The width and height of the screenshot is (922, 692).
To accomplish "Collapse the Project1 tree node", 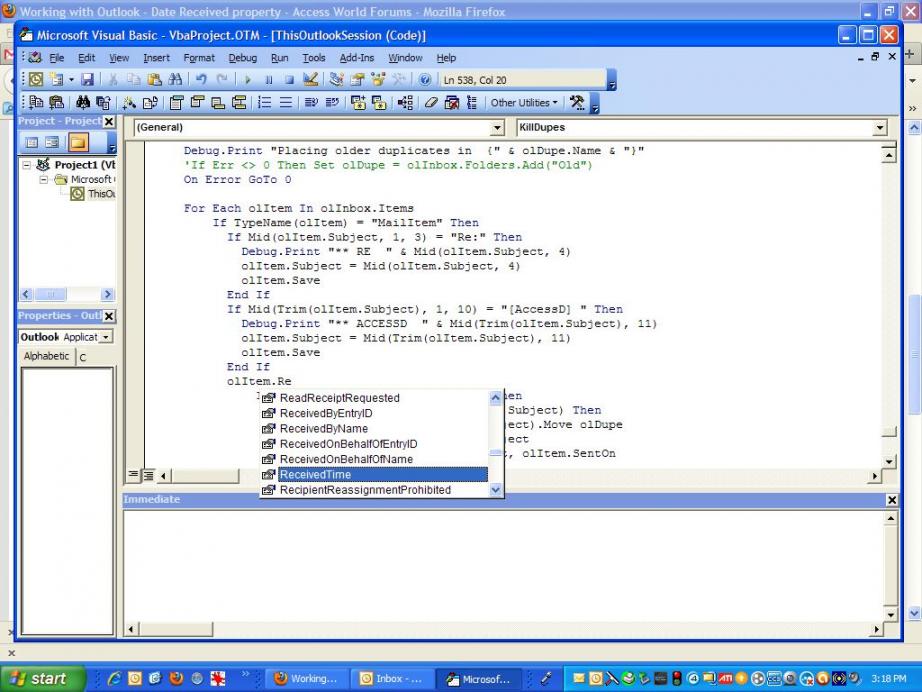I will coord(27,165).
